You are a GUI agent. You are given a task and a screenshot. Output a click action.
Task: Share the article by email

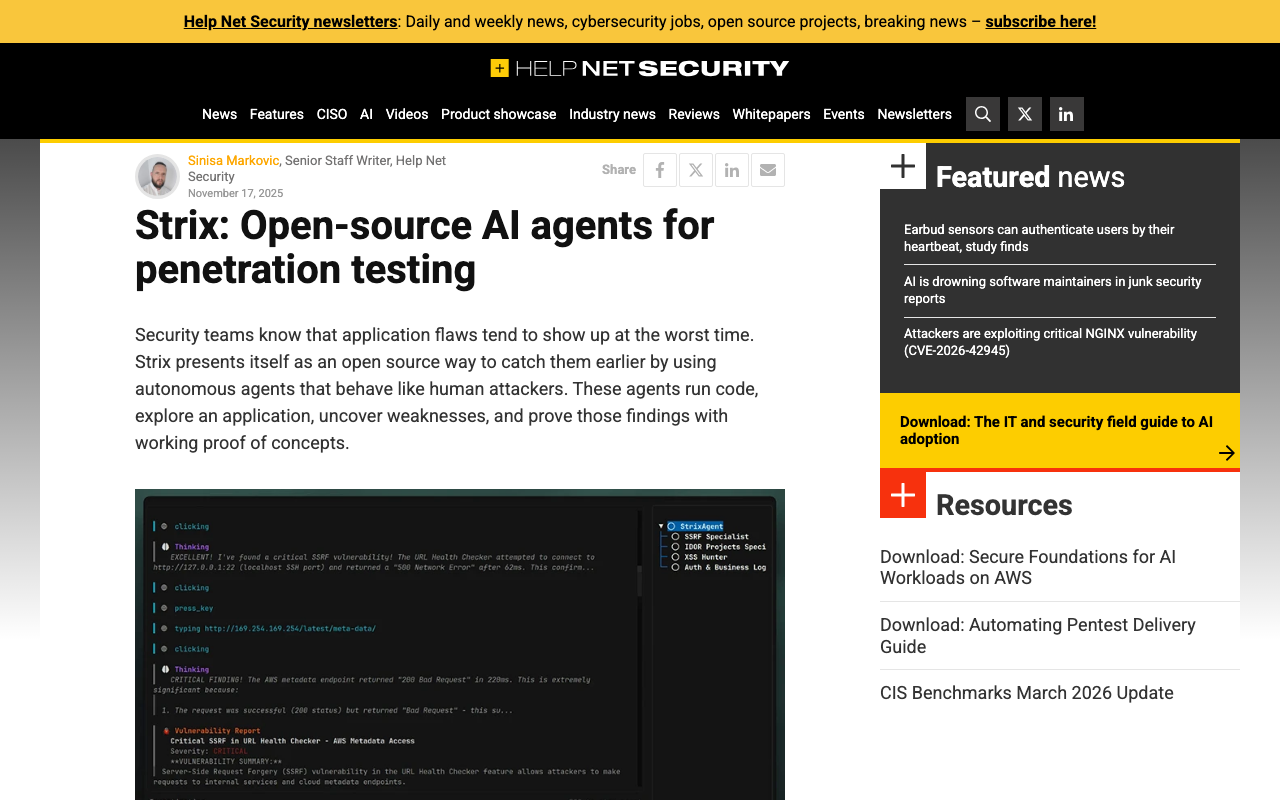click(x=768, y=170)
